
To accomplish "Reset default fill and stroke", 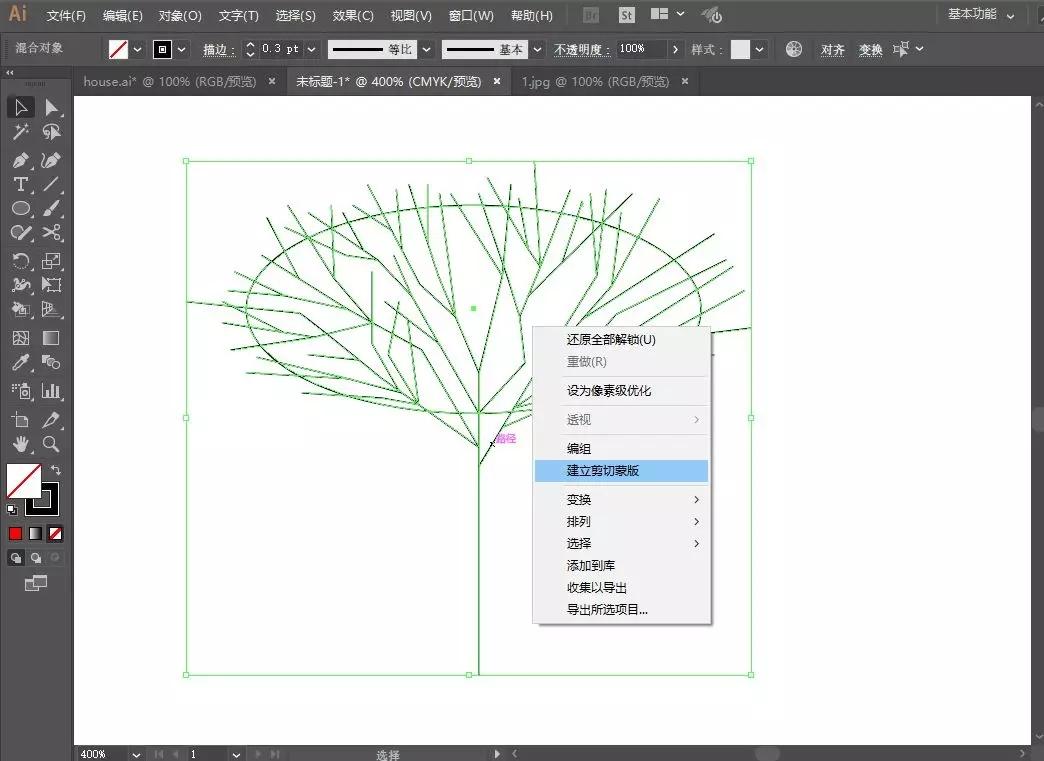I will pyautogui.click(x=12, y=510).
